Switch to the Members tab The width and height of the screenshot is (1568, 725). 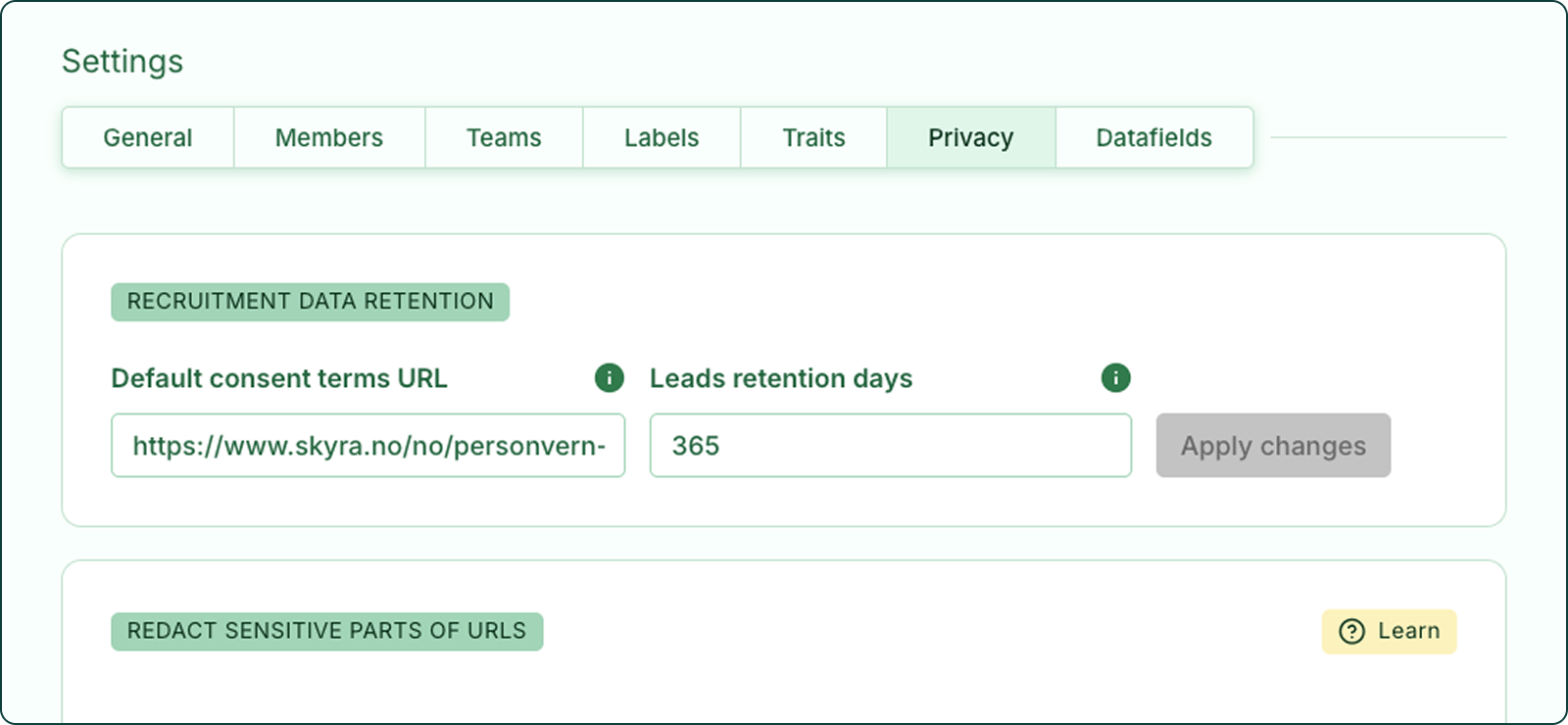(x=329, y=138)
